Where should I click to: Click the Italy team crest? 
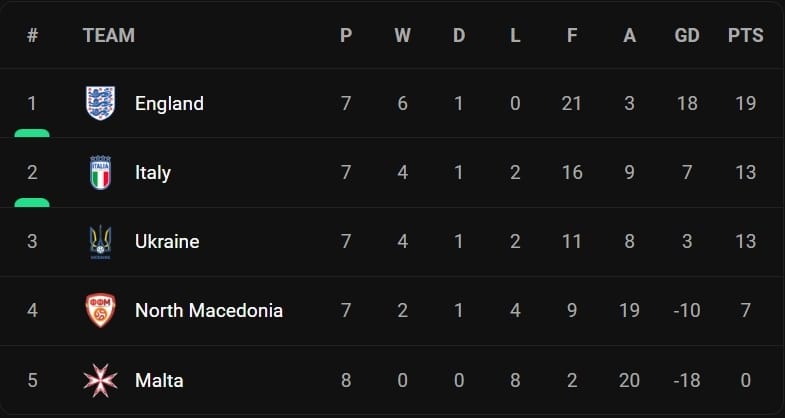coord(100,173)
